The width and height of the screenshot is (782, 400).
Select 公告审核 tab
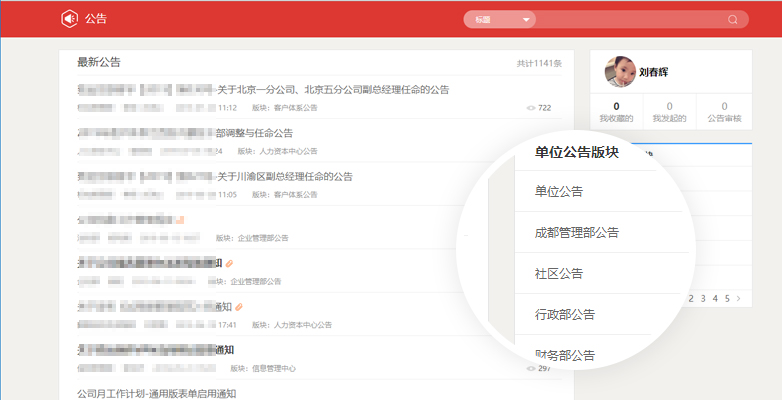click(x=723, y=112)
